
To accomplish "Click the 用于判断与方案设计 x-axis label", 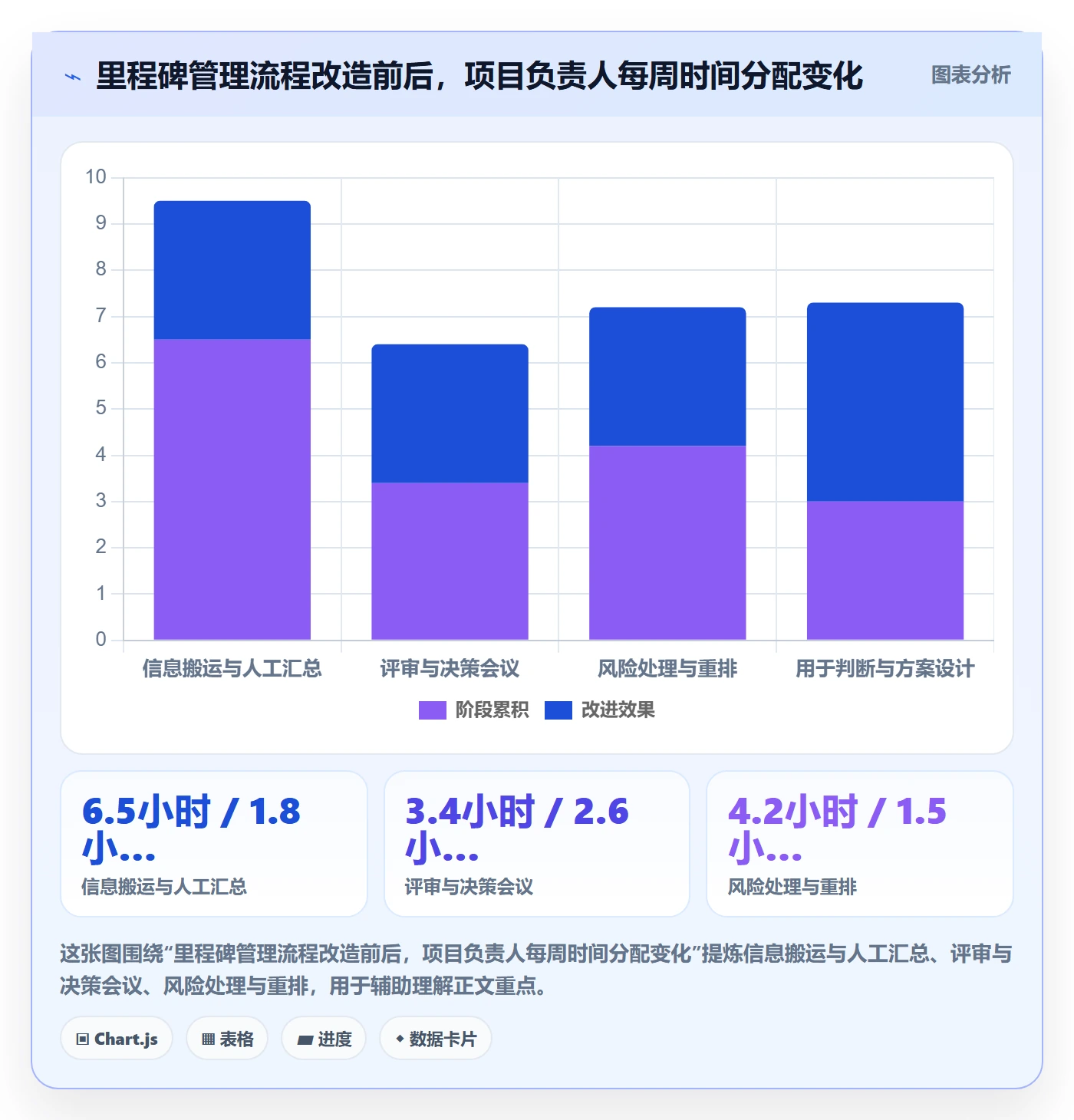I will coord(885,669).
